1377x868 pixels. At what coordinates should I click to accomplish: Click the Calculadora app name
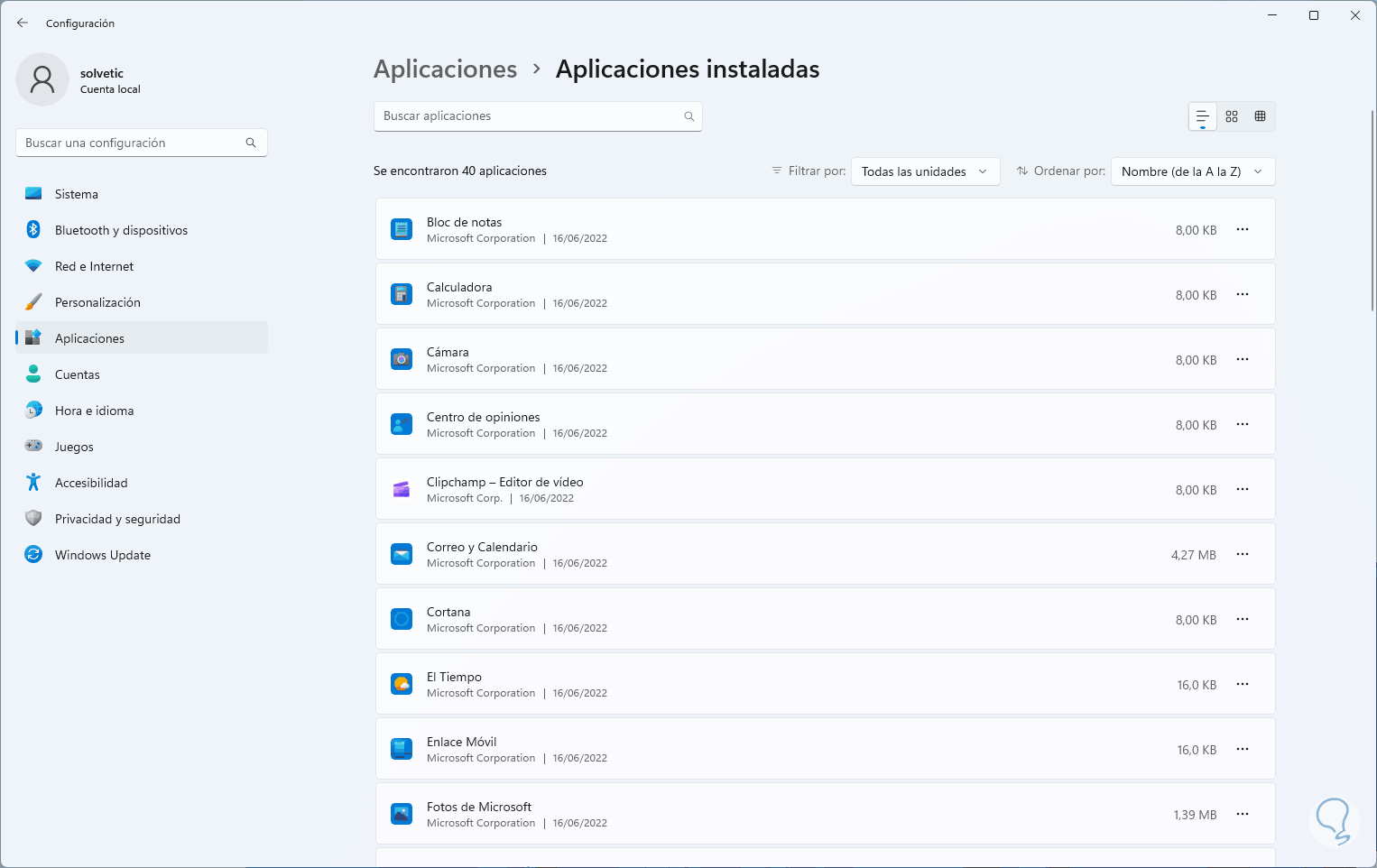coord(459,287)
